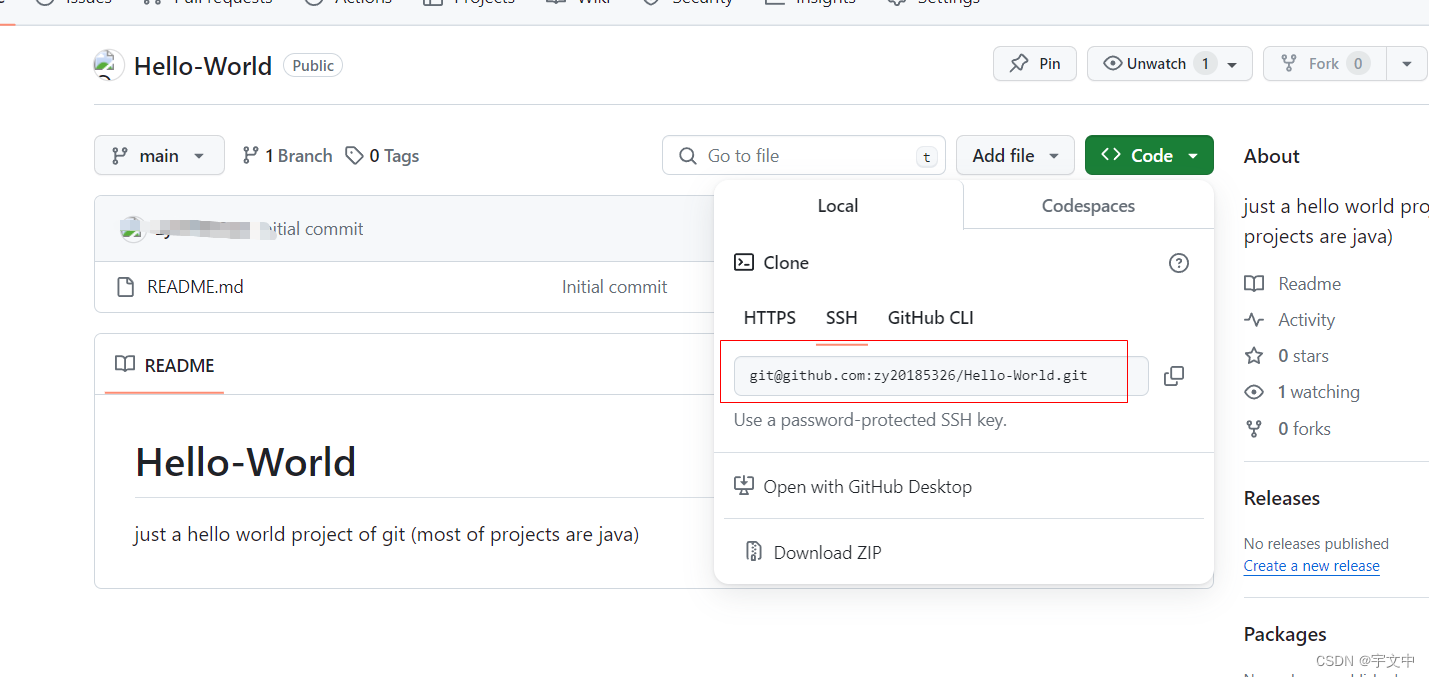Viewport: 1429px width, 677px height.
Task: Click Create a new release link
Action: [x=1311, y=565]
